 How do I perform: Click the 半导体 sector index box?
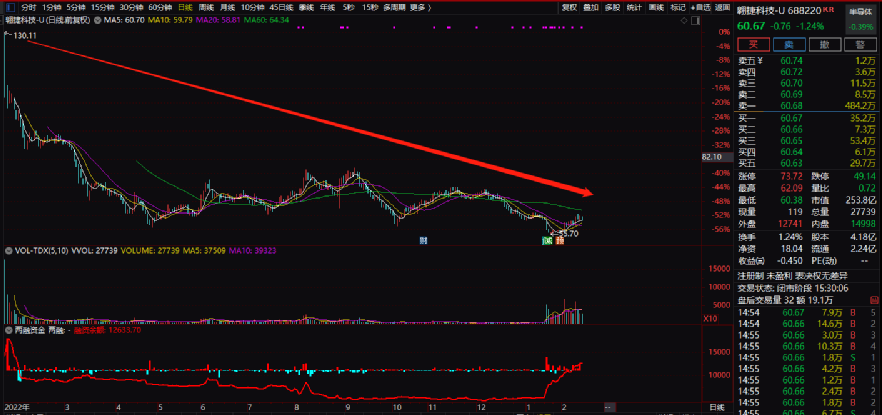pos(862,21)
